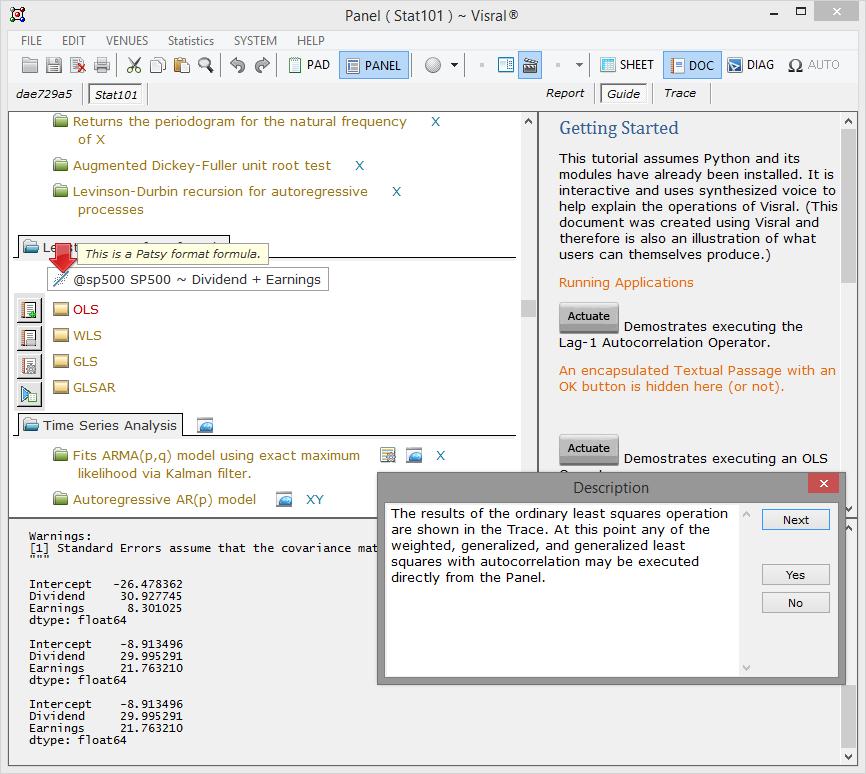Click the Undo arrow icon
The height and width of the screenshot is (774, 866).
(237, 65)
